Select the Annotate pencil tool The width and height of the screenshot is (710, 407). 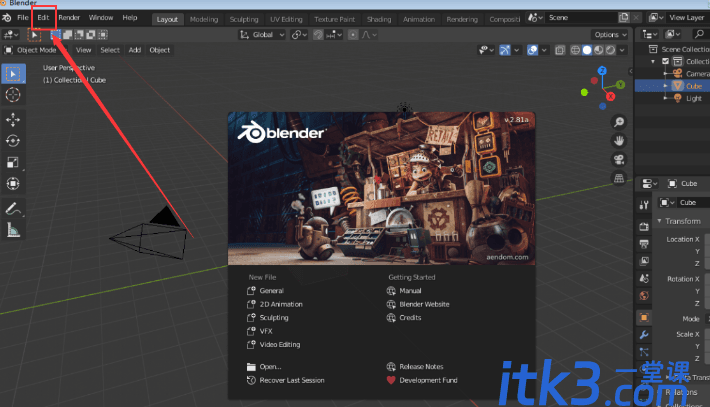13,209
